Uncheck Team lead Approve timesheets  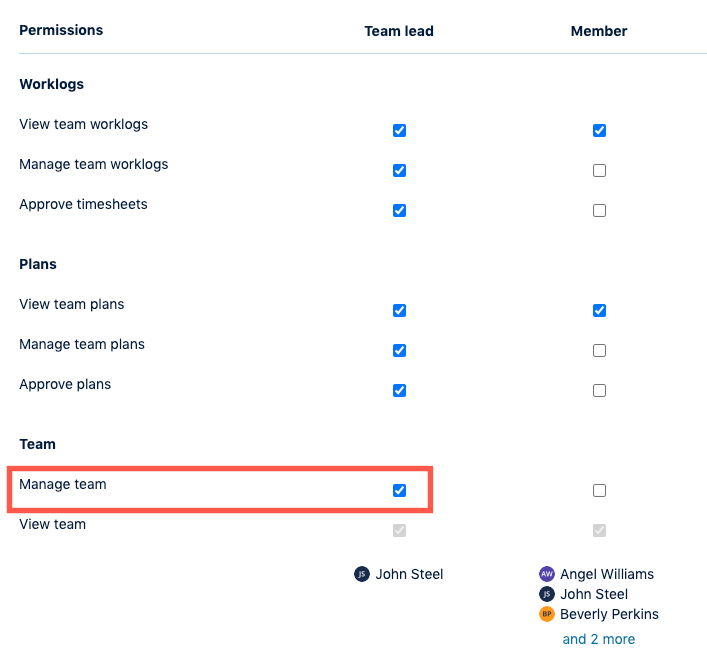pos(399,211)
